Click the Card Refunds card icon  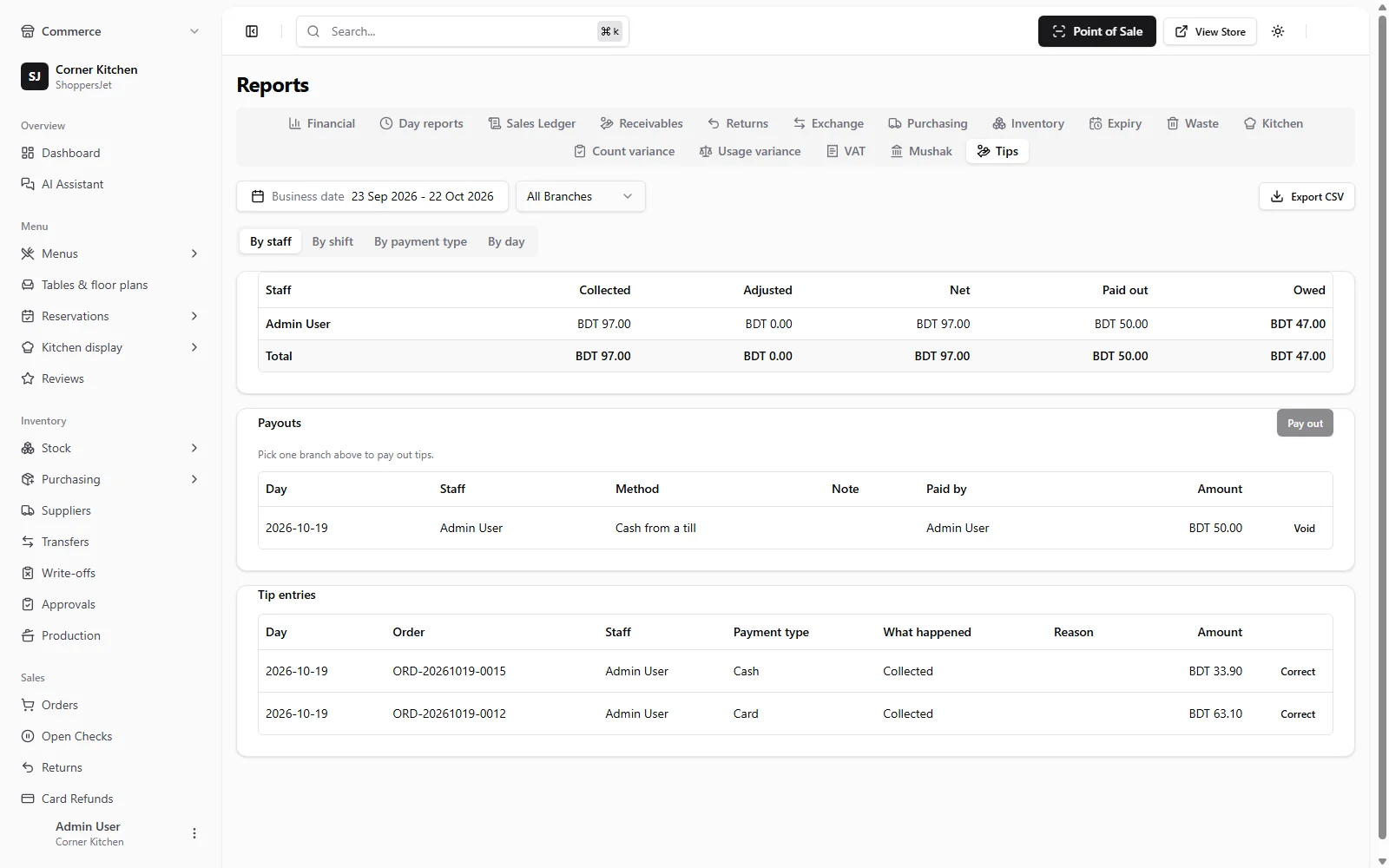coord(28,799)
